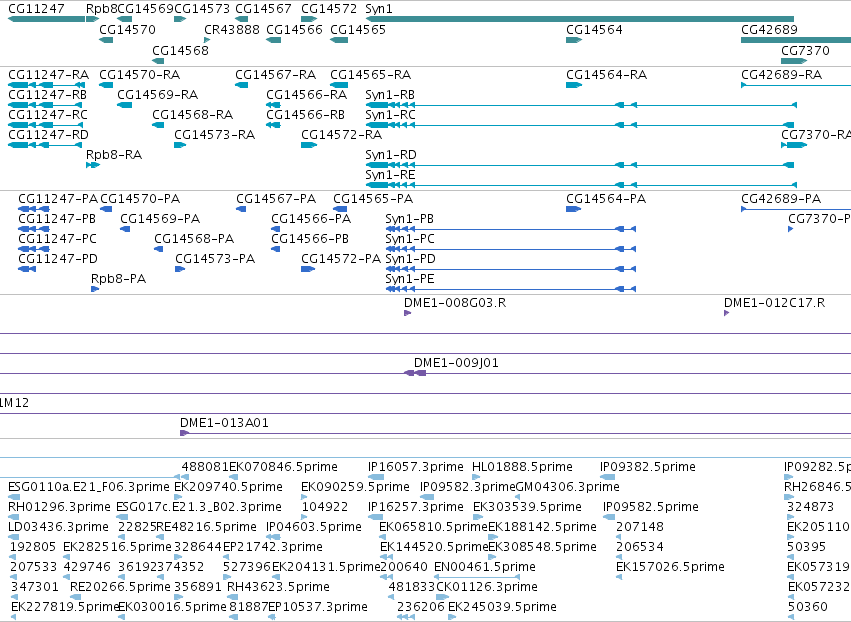Open the CG14567-PA protein label

[x=276, y=199]
